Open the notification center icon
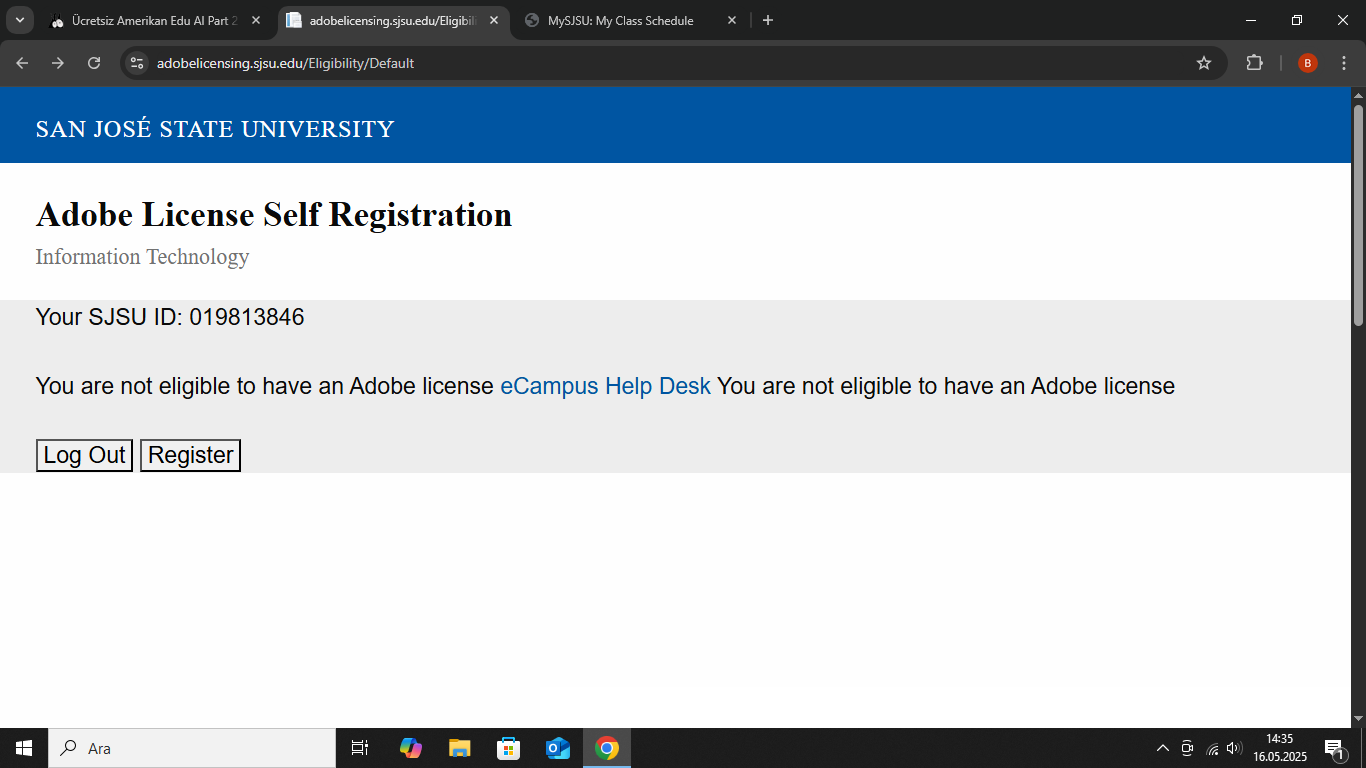Image resolution: width=1366 pixels, height=768 pixels. [1334, 748]
